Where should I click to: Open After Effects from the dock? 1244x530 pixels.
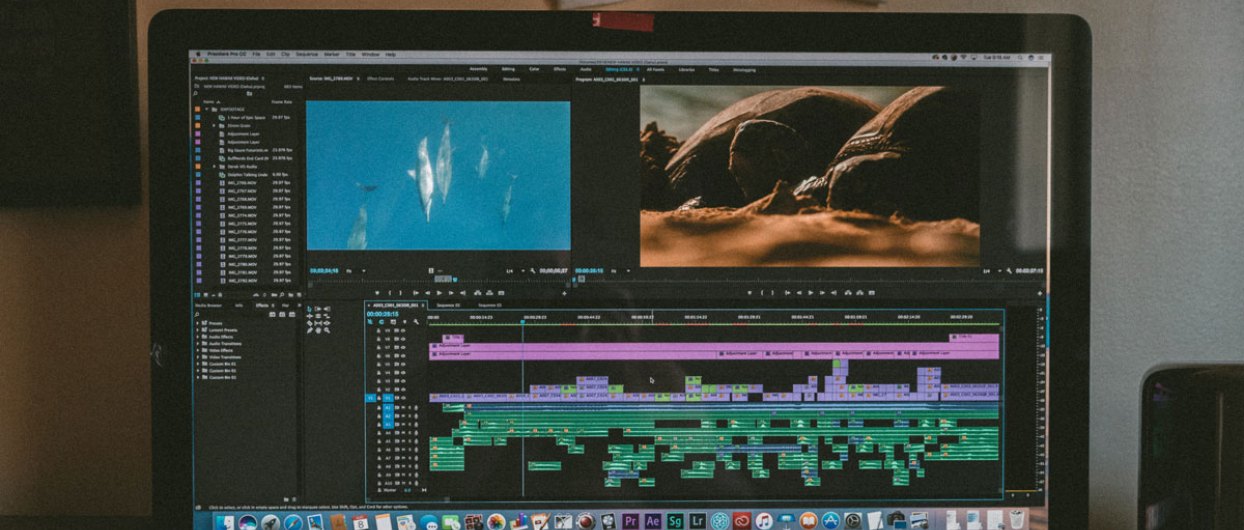coord(652,521)
